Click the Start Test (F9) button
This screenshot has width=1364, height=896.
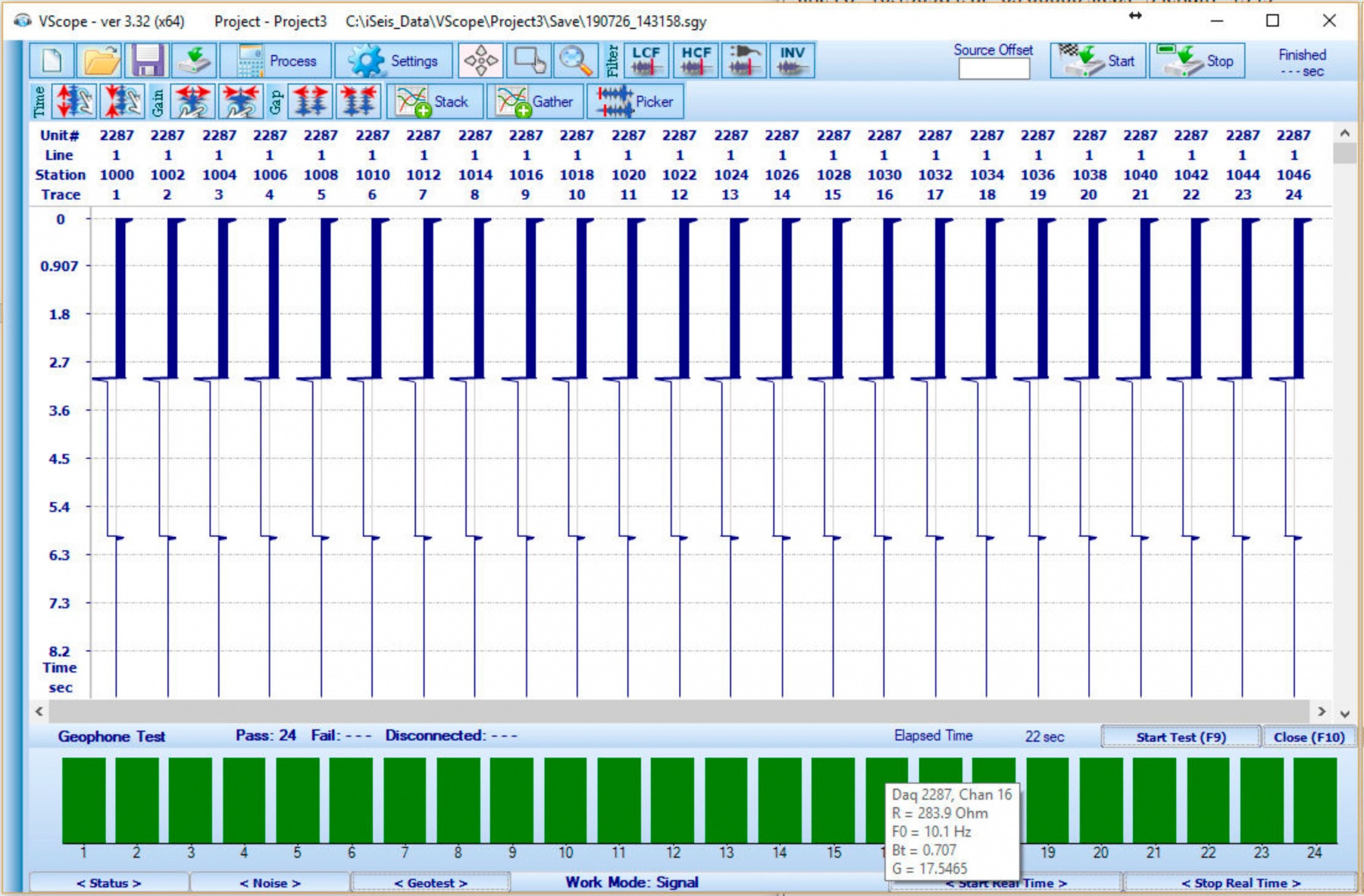(1180, 737)
